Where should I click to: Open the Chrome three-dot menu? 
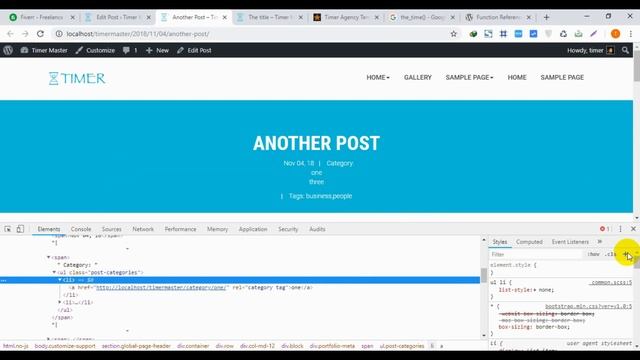tap(631, 34)
